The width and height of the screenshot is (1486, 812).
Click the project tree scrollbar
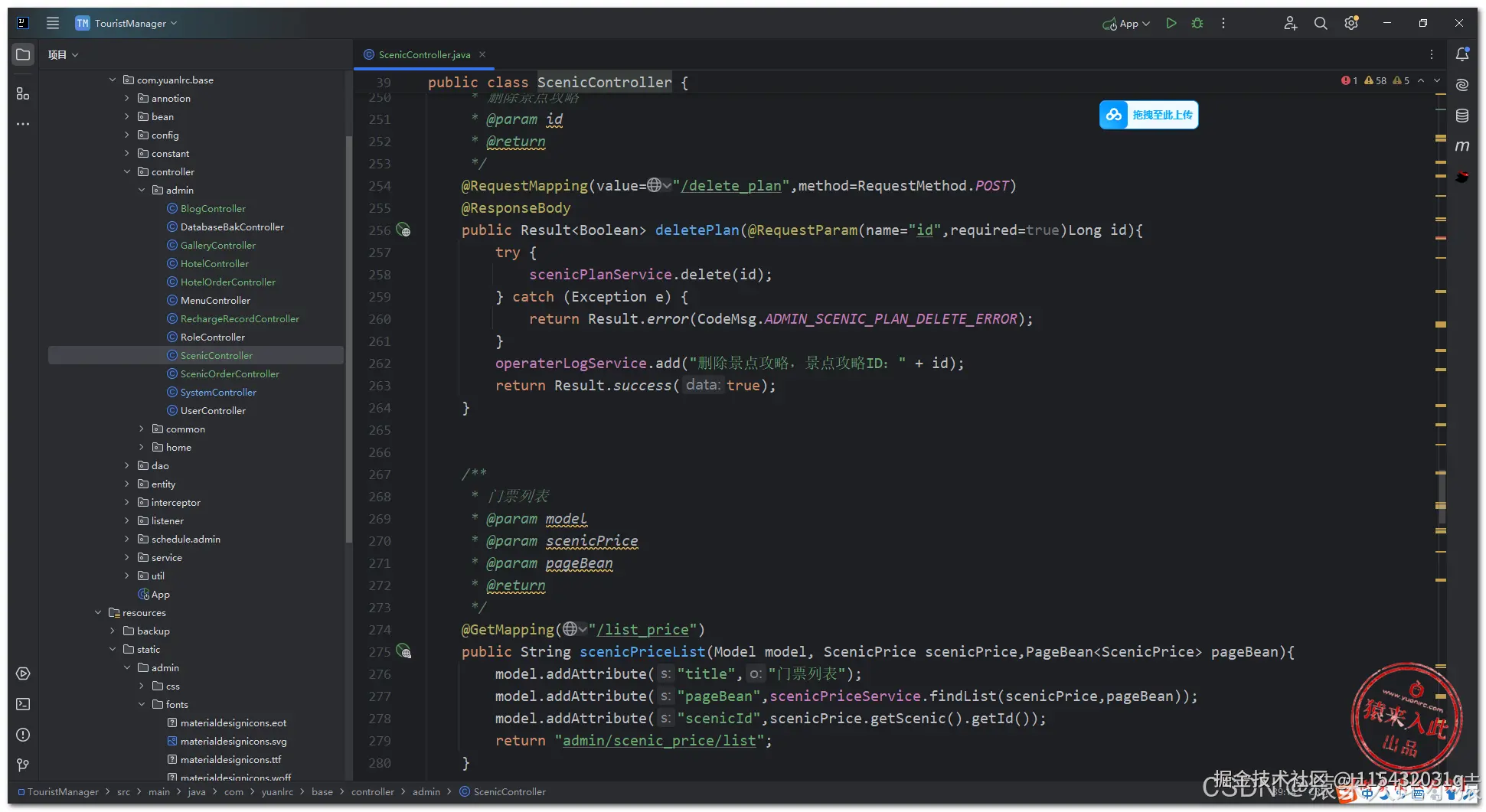(348, 339)
